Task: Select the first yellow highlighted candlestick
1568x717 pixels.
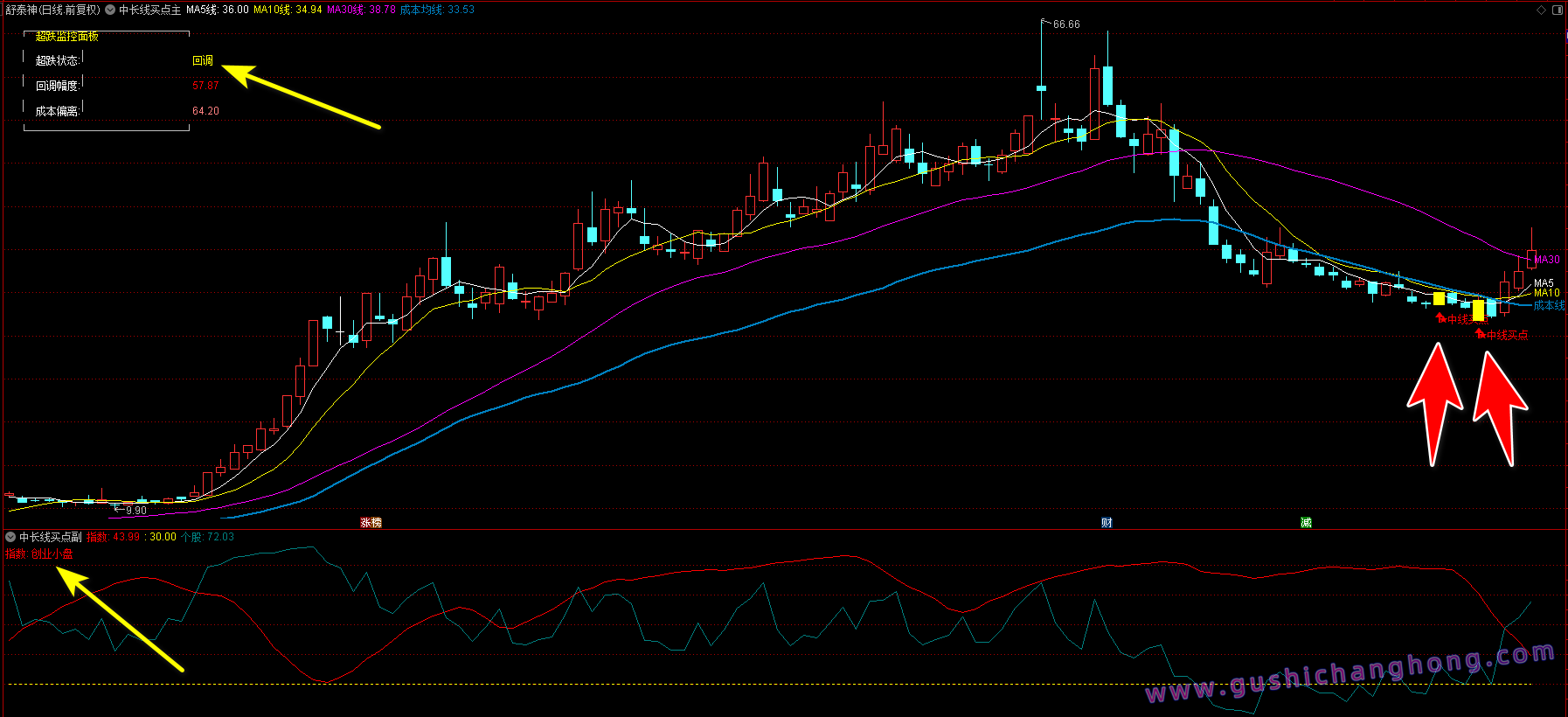Action: point(1439,298)
